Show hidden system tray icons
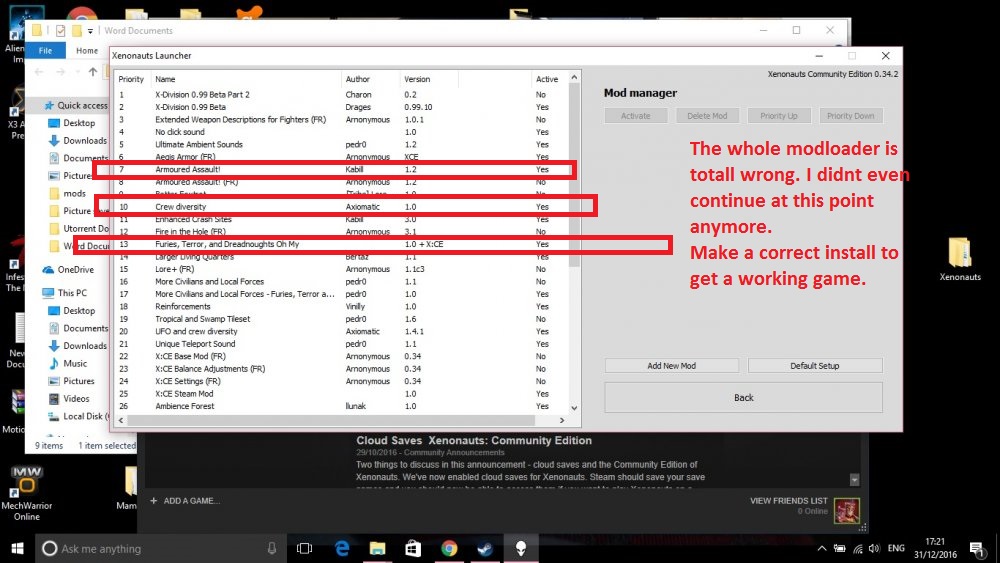 pos(821,548)
